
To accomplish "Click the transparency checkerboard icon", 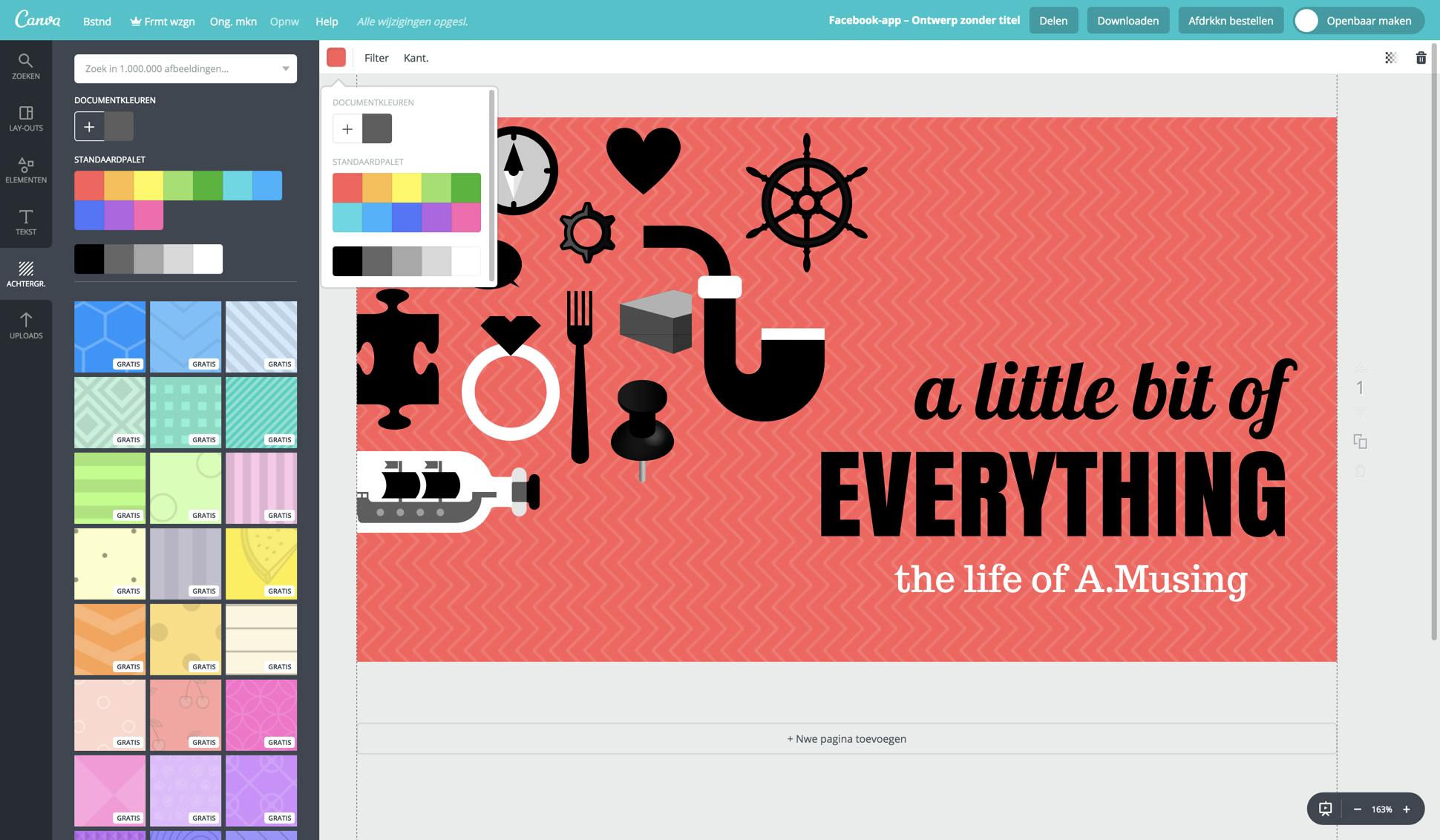I will coord(1391,58).
